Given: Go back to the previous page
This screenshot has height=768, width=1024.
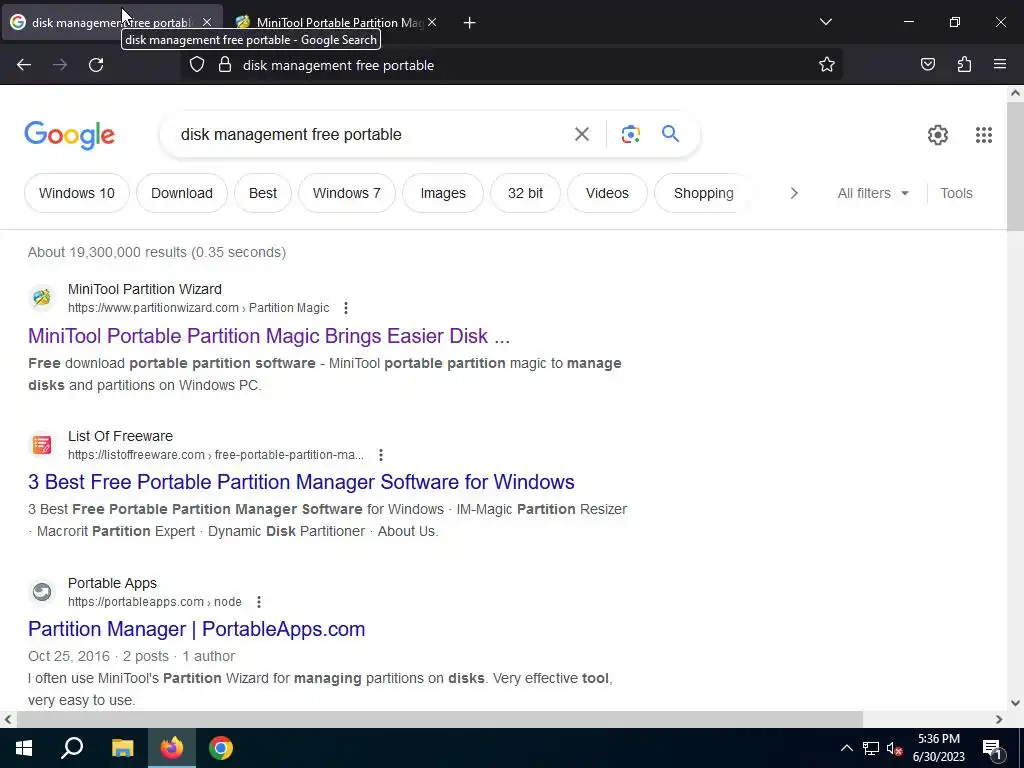Looking at the screenshot, I should tap(24, 65).
